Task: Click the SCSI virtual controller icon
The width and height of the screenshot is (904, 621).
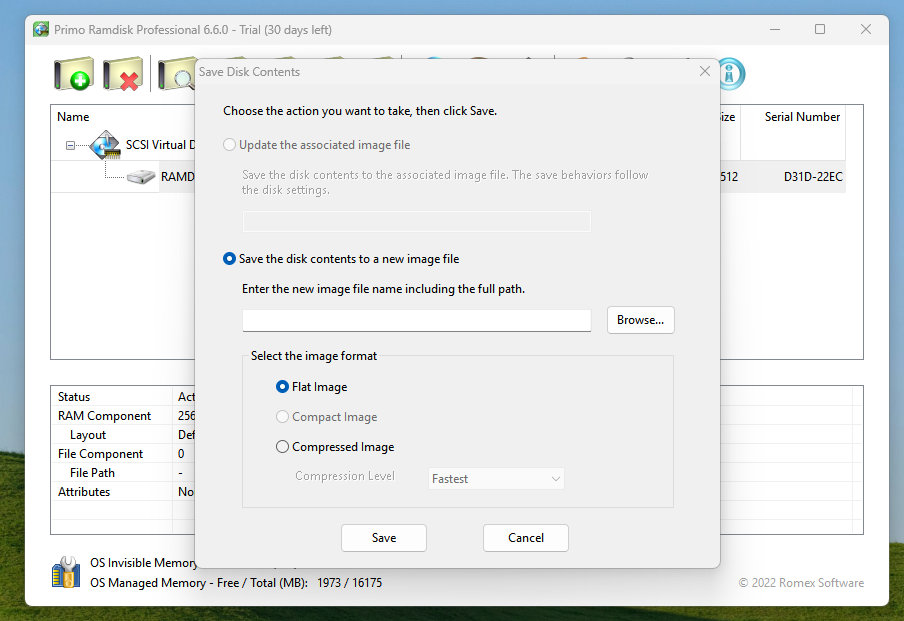Action: [105, 146]
